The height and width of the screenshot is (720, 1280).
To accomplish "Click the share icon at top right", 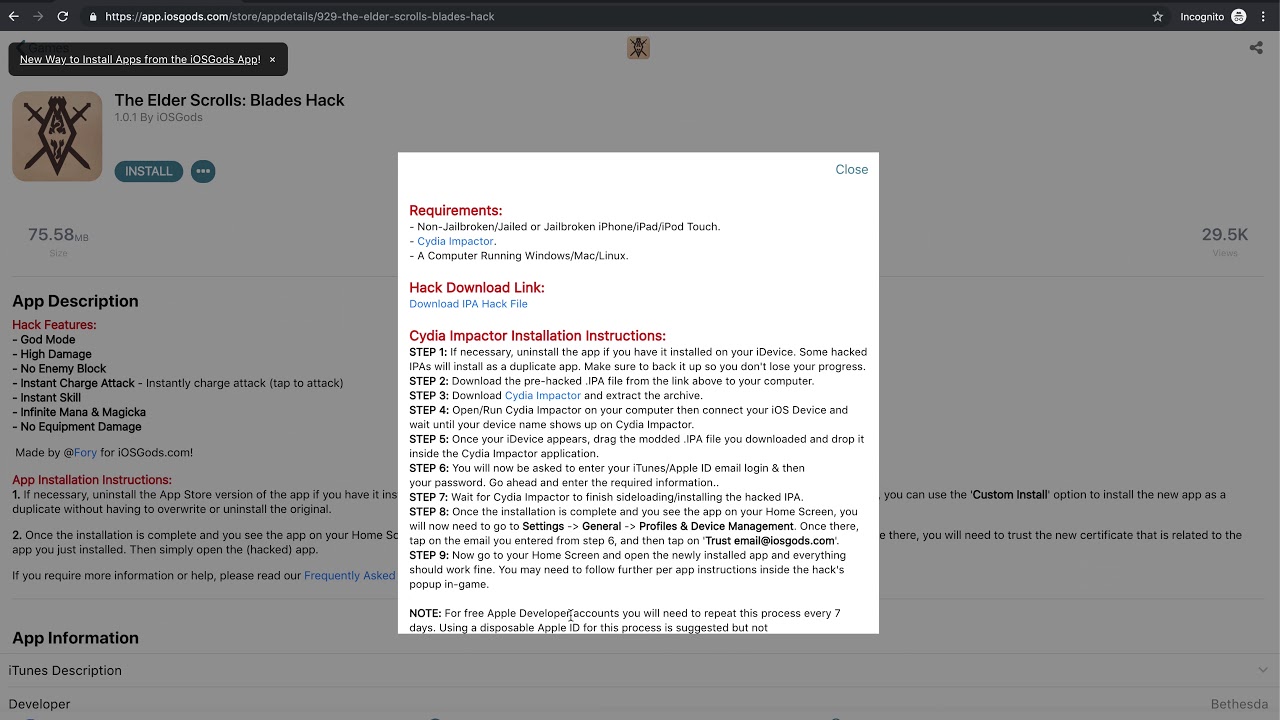I will (1256, 47).
